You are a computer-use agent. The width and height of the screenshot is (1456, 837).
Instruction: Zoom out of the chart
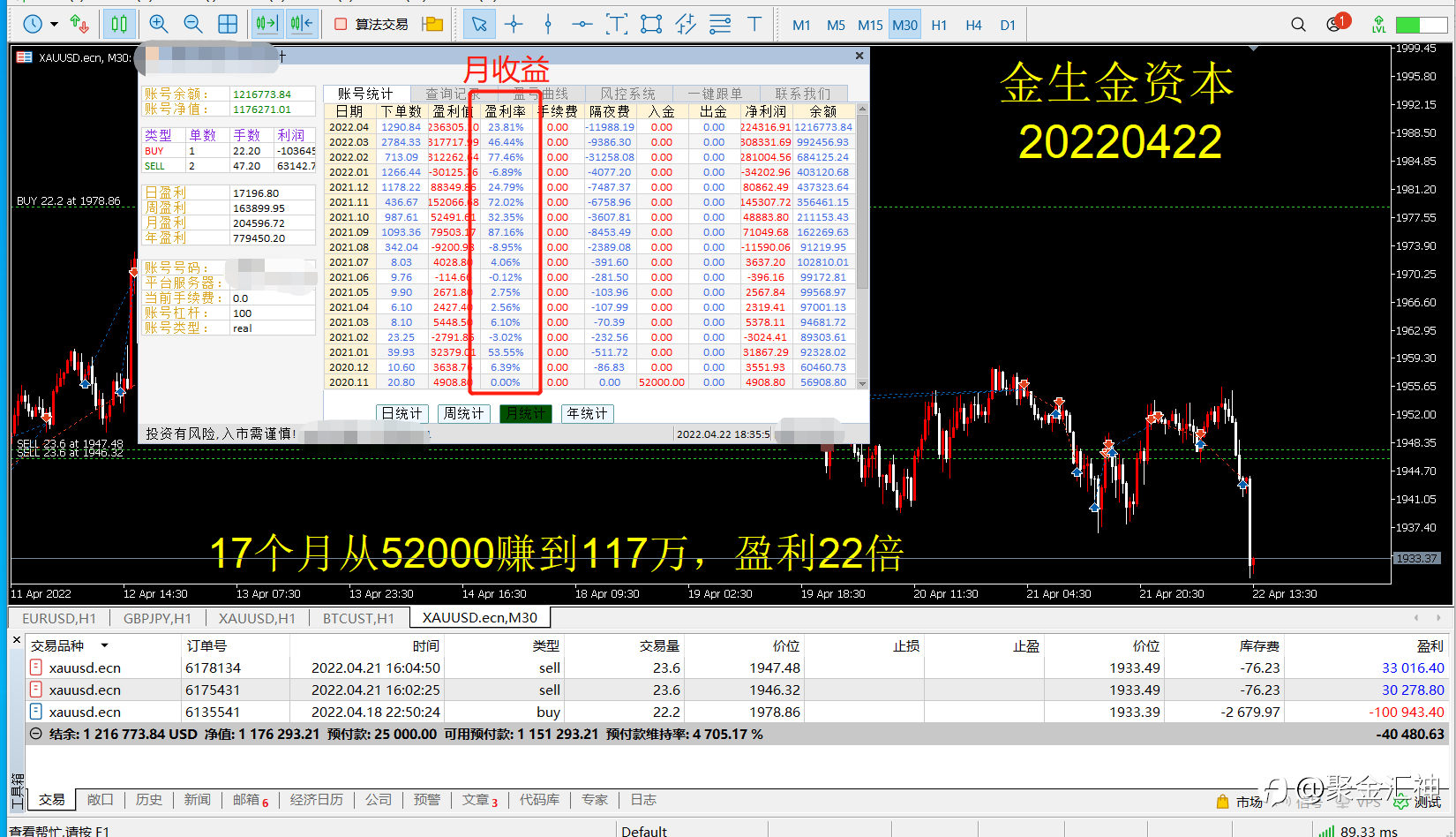tap(192, 24)
